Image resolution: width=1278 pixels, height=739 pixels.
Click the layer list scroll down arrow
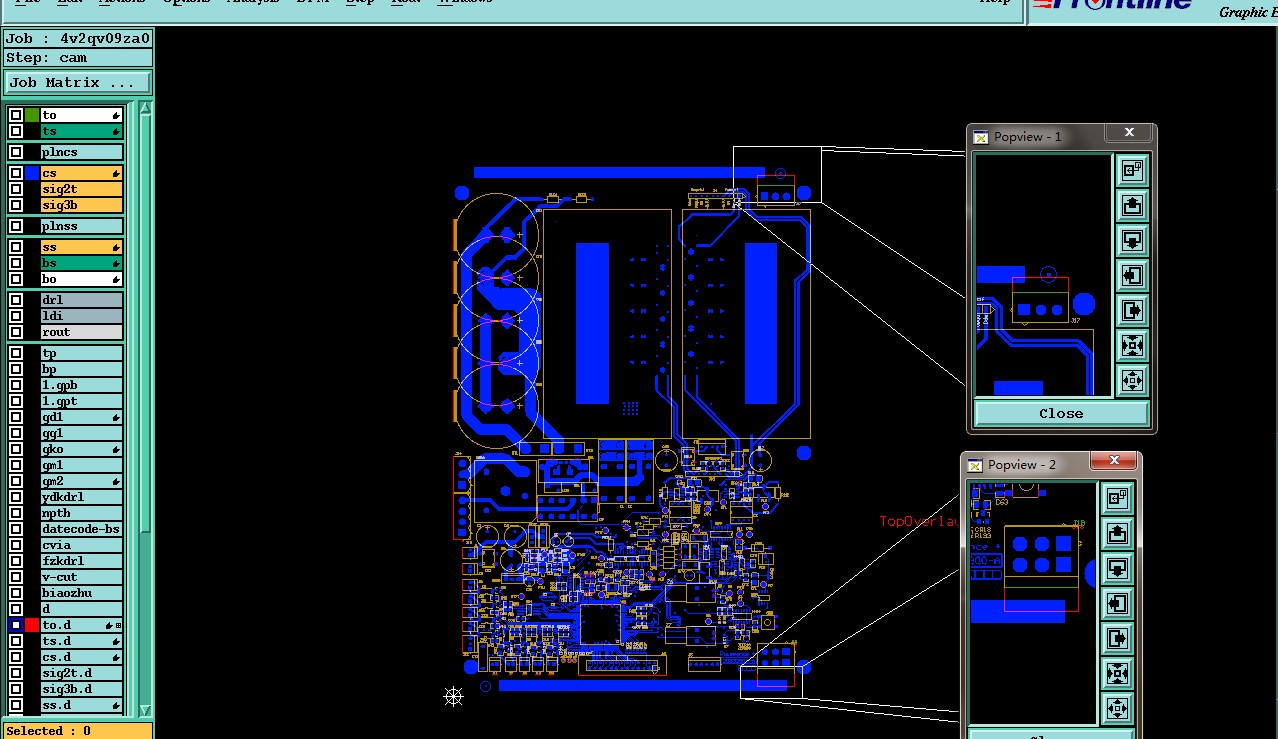pos(145,710)
